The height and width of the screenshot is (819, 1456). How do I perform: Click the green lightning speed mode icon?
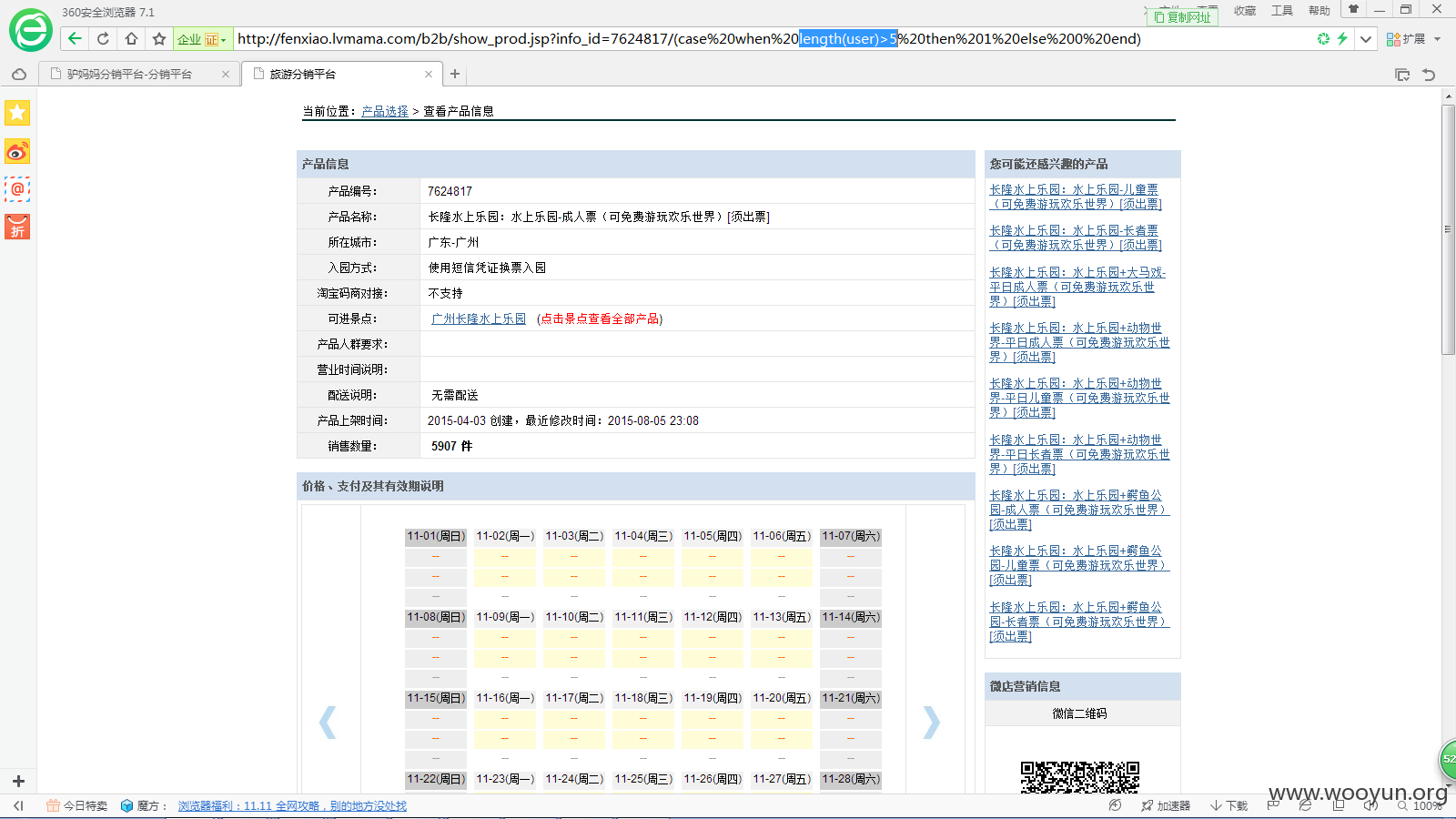pos(1342,38)
